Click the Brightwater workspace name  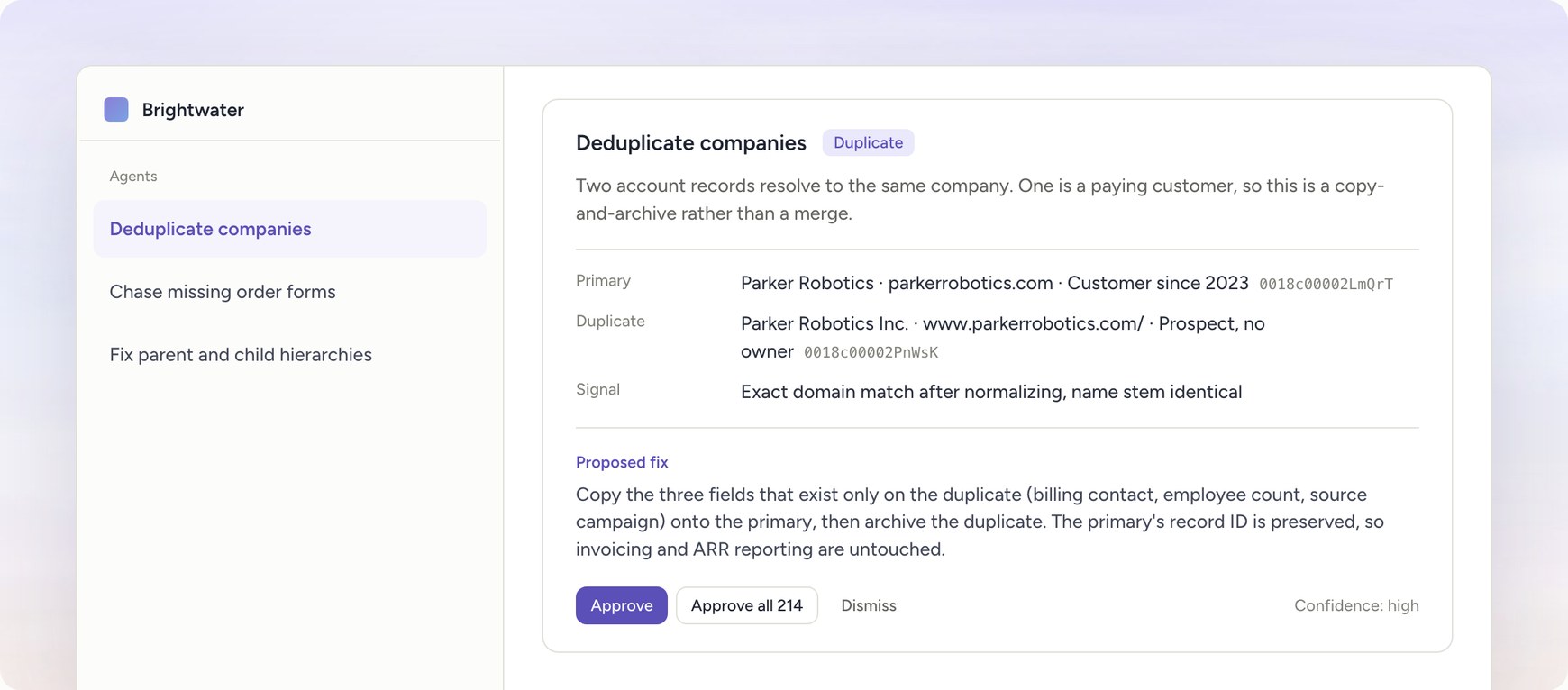point(193,110)
